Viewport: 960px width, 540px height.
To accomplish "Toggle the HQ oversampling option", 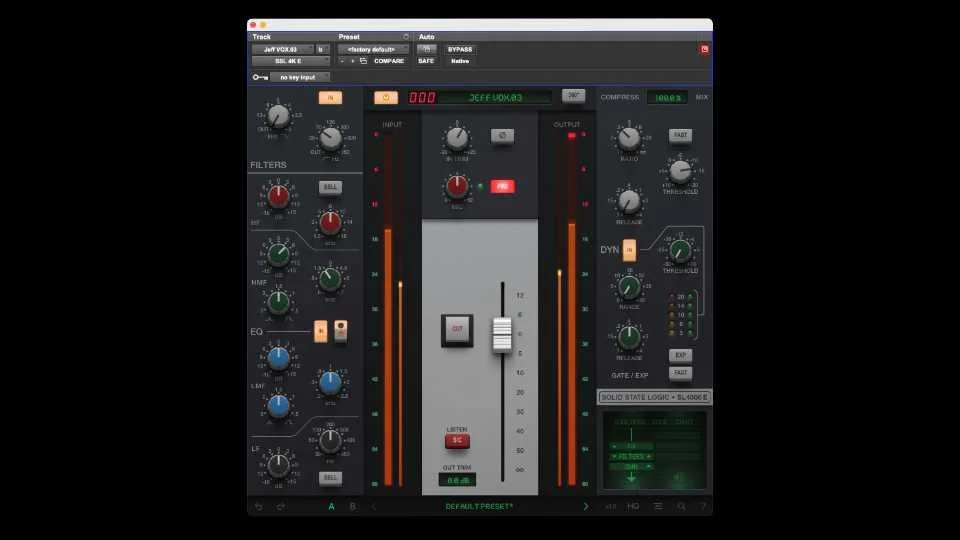I will [x=633, y=506].
